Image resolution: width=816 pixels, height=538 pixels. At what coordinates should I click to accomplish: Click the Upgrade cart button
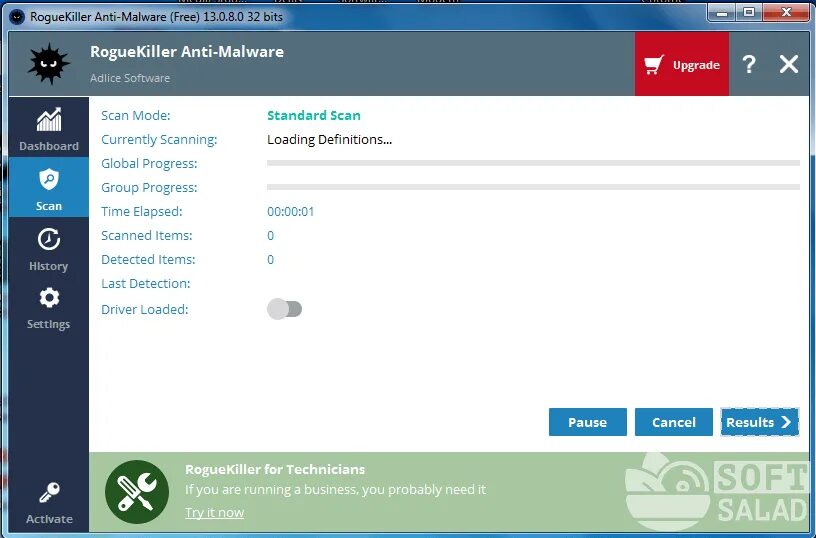pyautogui.click(x=682, y=65)
